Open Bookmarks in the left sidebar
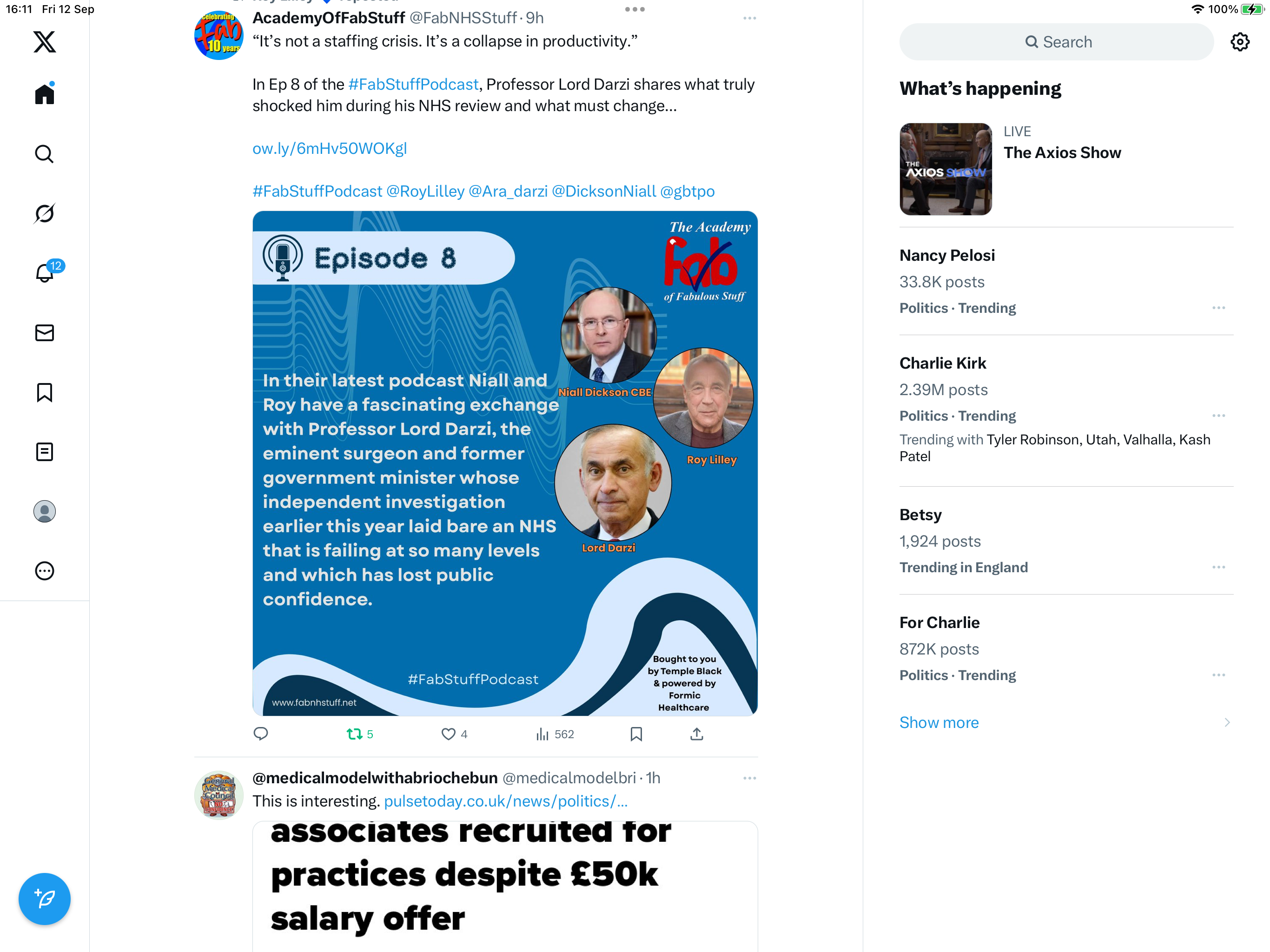This screenshot has height=952, width=1270. 44,392
